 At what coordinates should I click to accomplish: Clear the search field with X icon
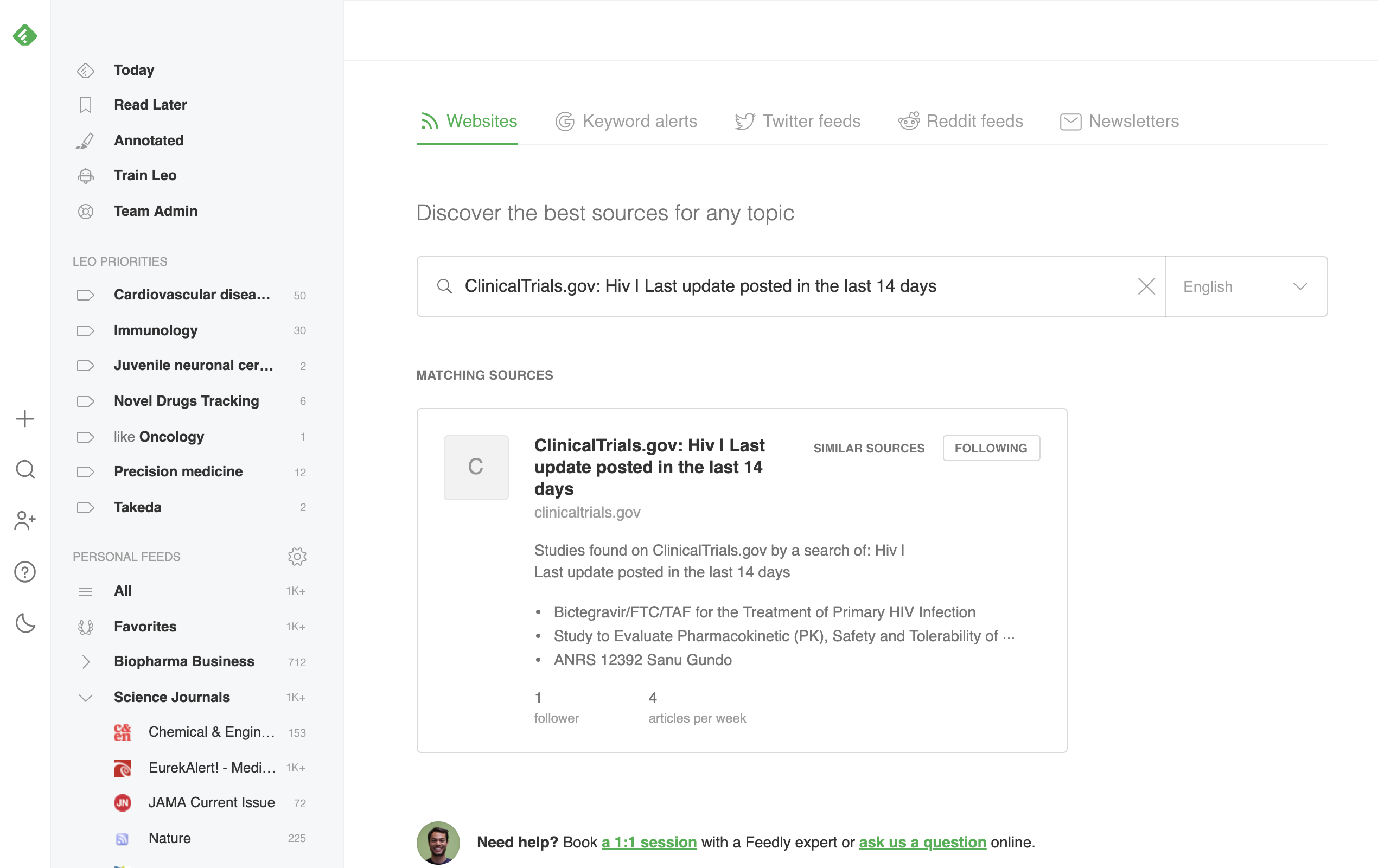click(1146, 286)
